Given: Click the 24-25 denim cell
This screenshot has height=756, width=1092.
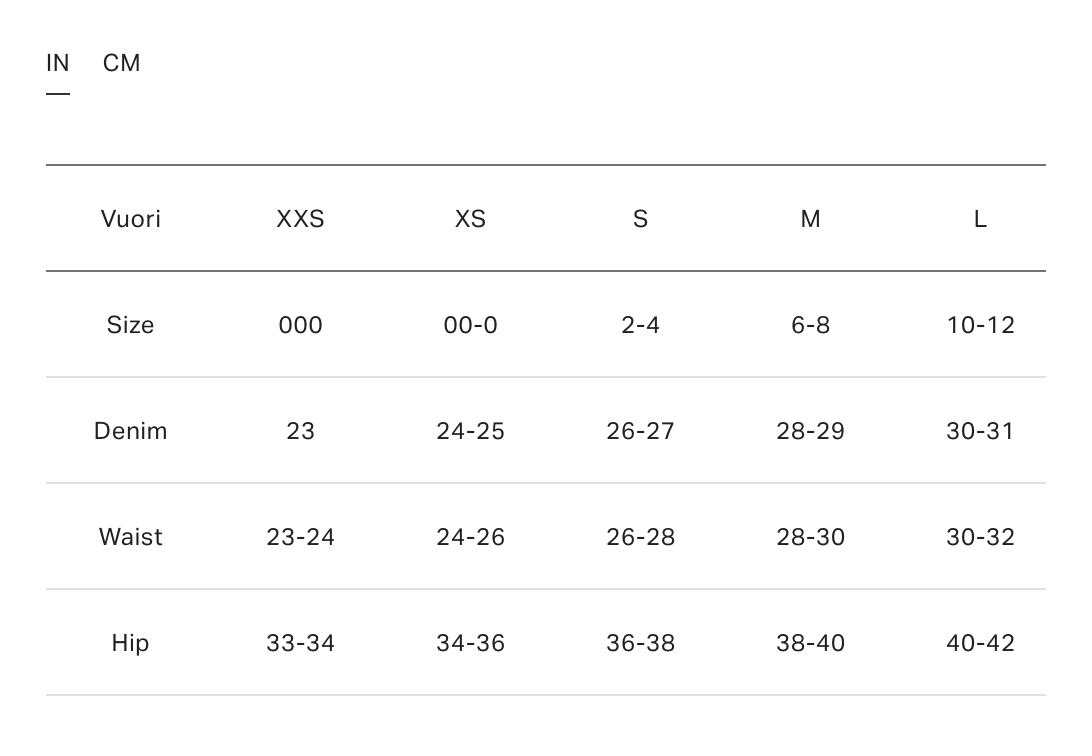Looking at the screenshot, I should 471,431.
